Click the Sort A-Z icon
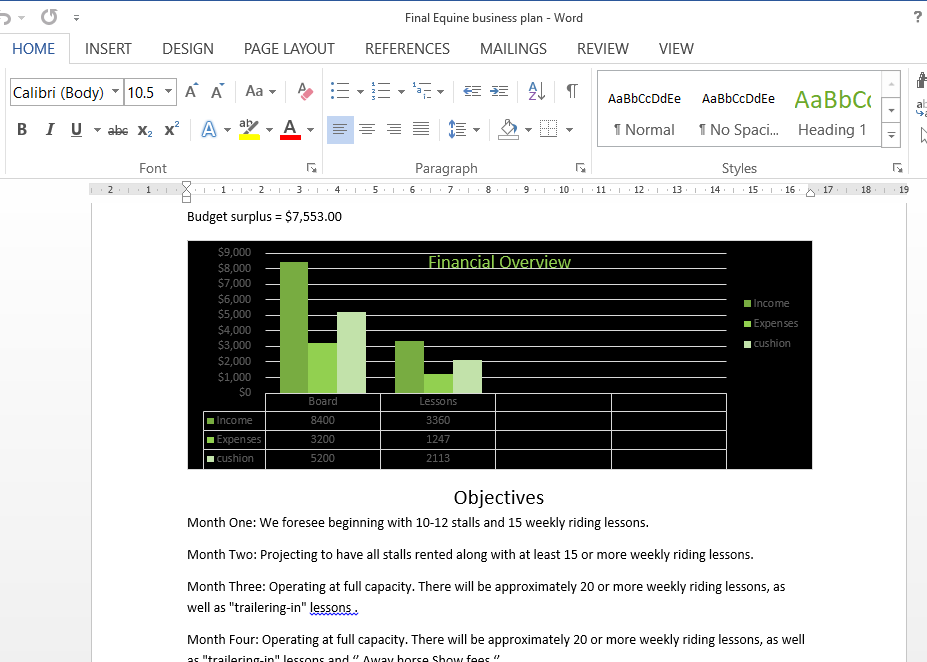927x662 pixels. (536, 91)
